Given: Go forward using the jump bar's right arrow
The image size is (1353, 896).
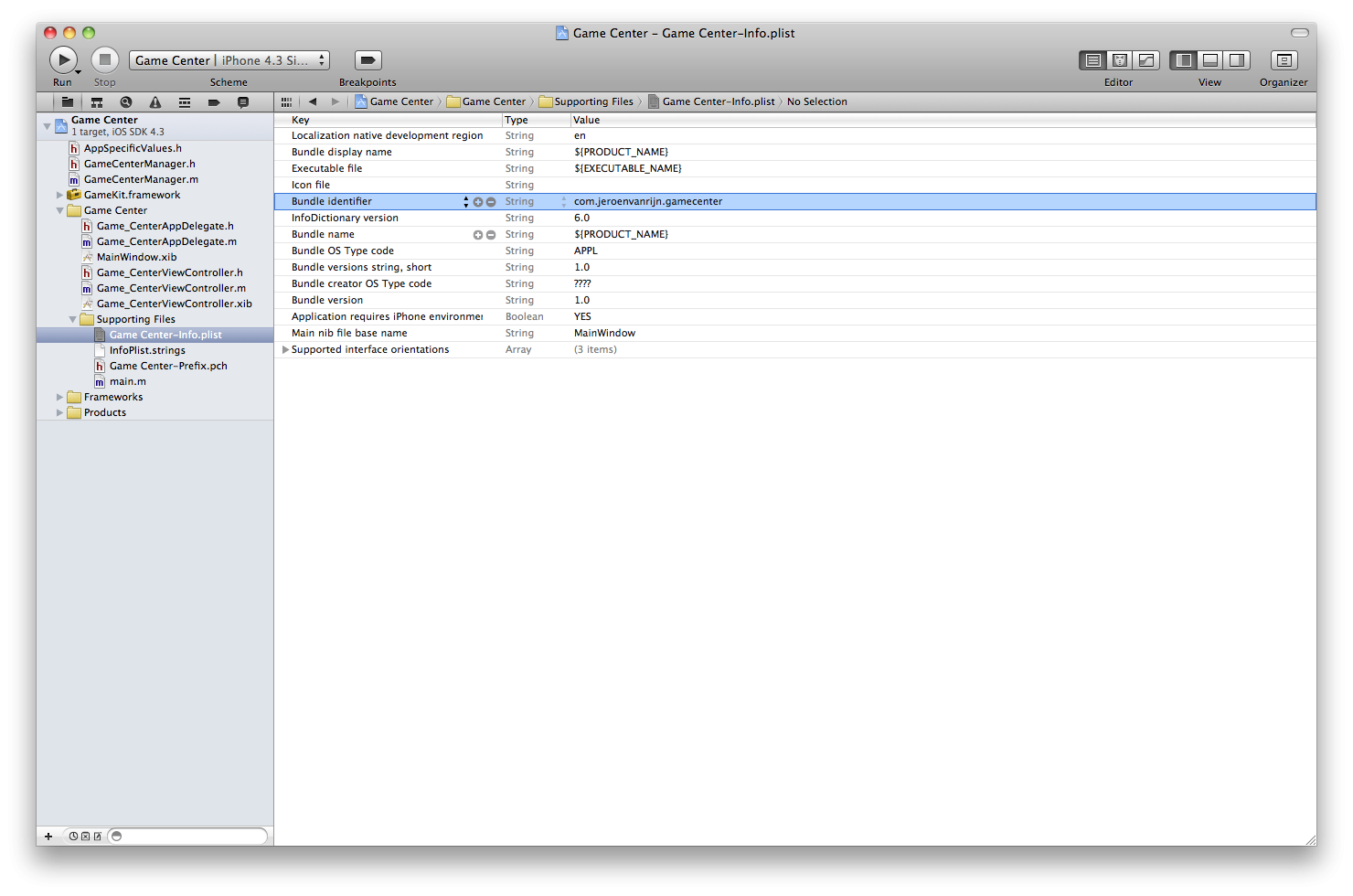Looking at the screenshot, I should point(336,101).
